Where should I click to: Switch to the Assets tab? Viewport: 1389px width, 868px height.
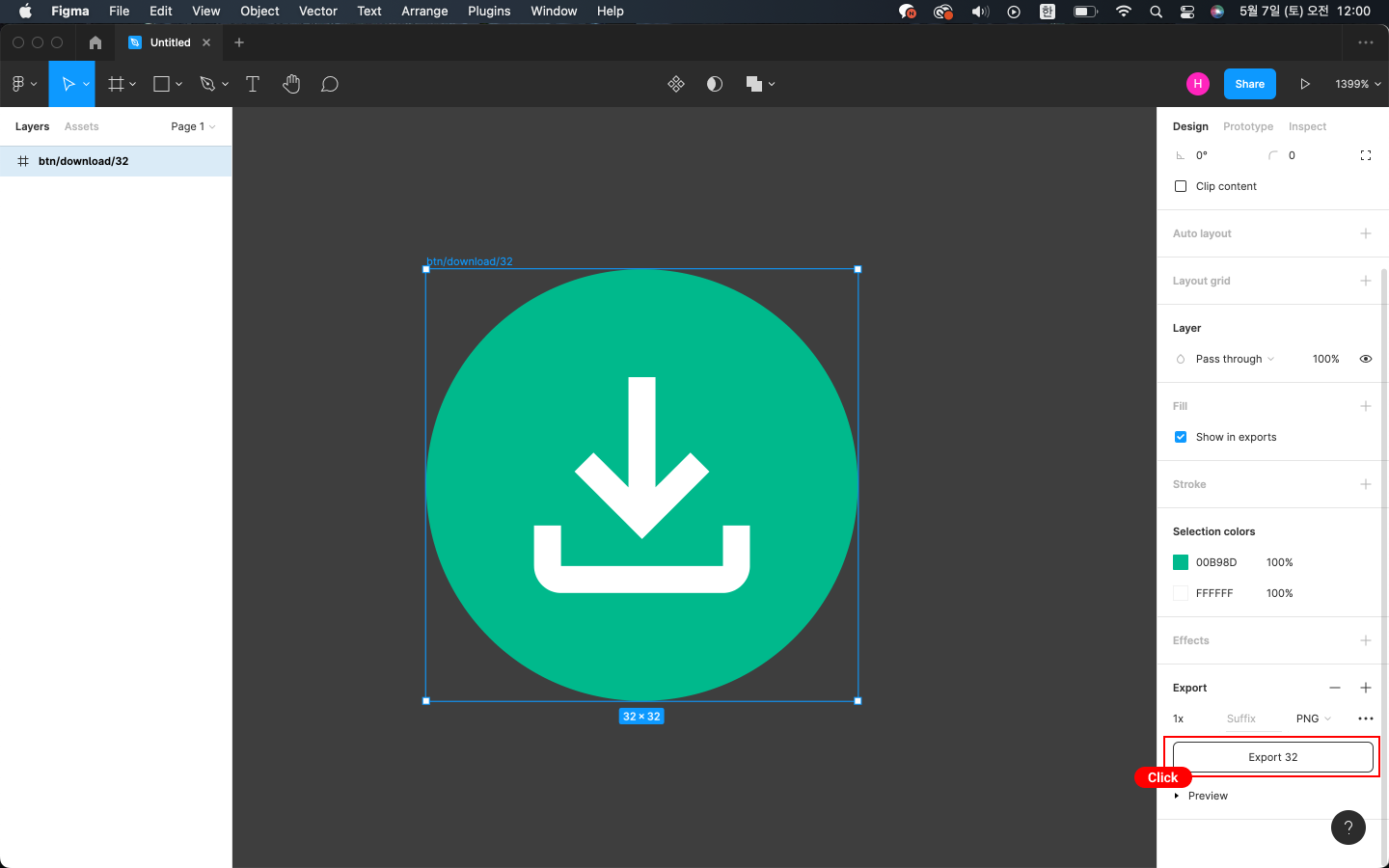(x=82, y=126)
